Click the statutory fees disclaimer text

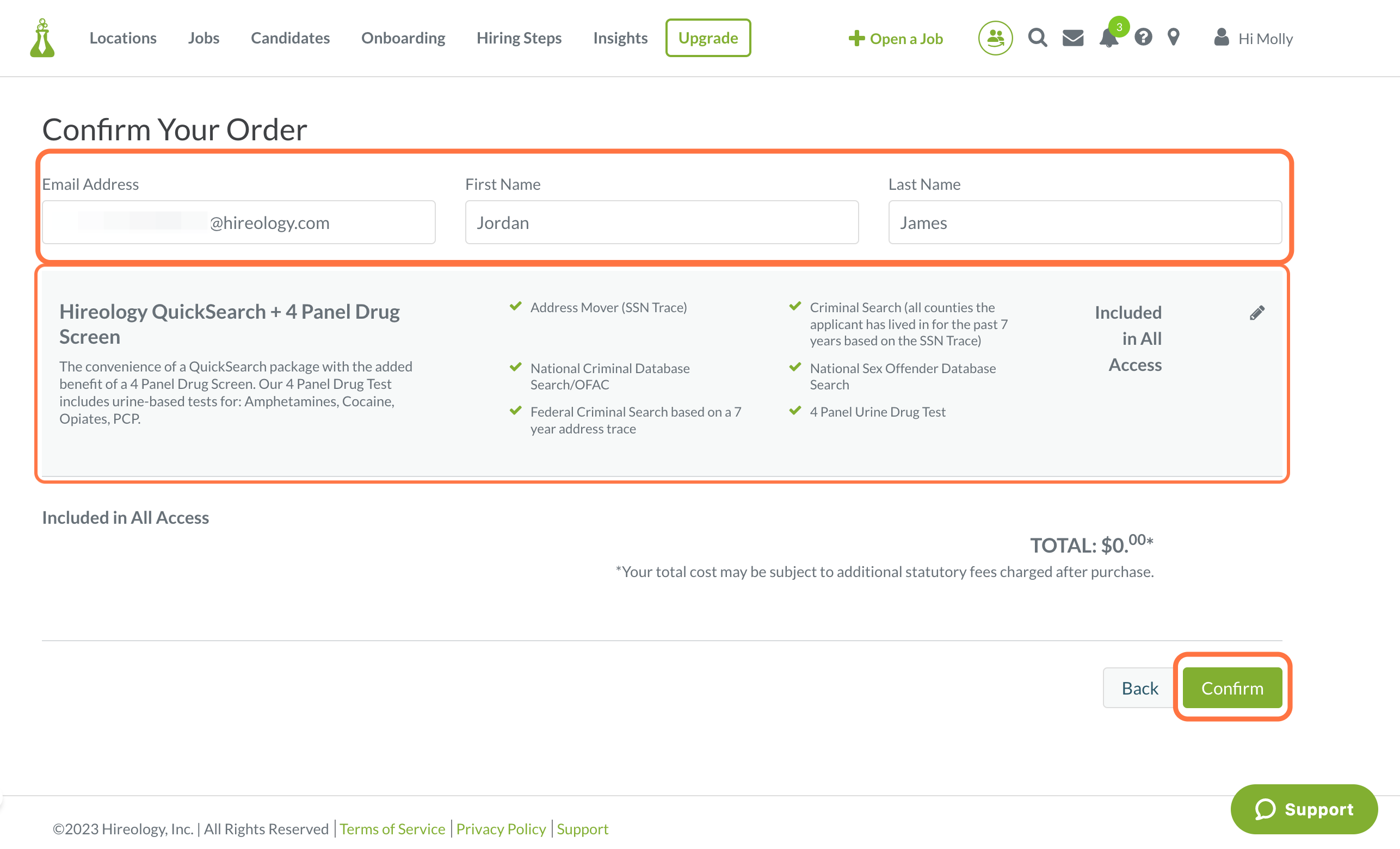click(x=885, y=572)
